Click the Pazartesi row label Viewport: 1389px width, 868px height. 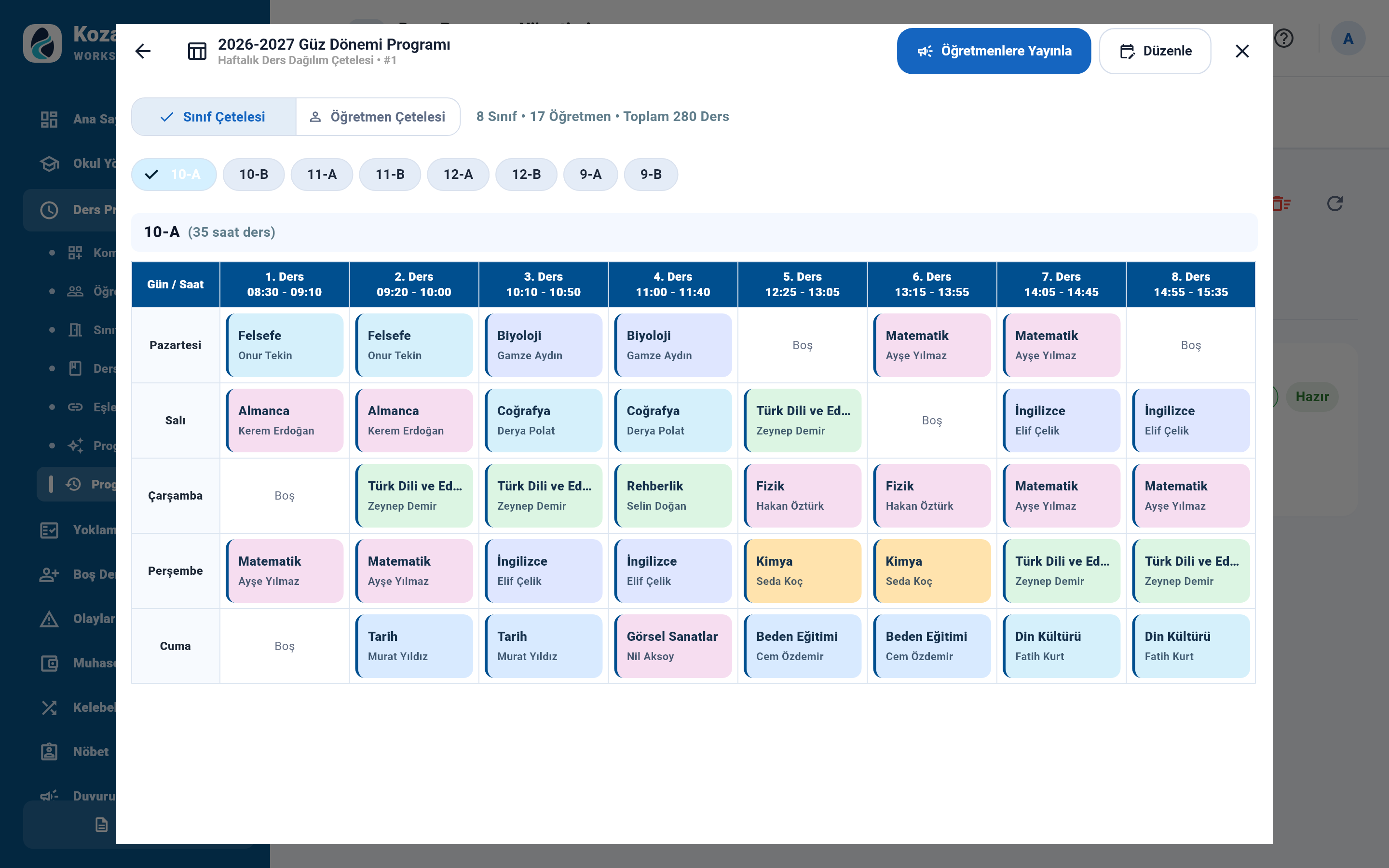[x=176, y=345]
